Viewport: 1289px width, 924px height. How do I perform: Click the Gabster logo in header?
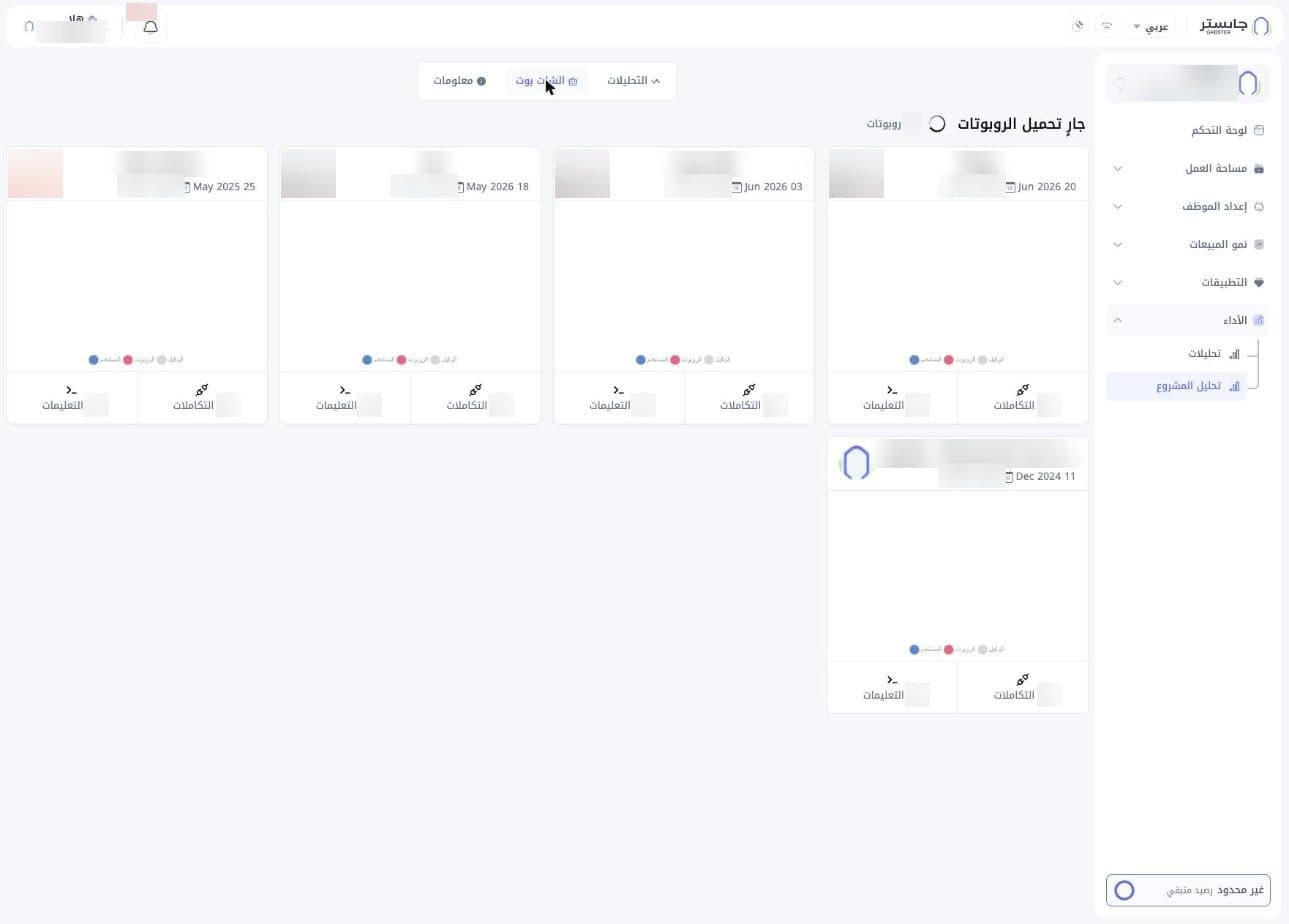click(1235, 26)
